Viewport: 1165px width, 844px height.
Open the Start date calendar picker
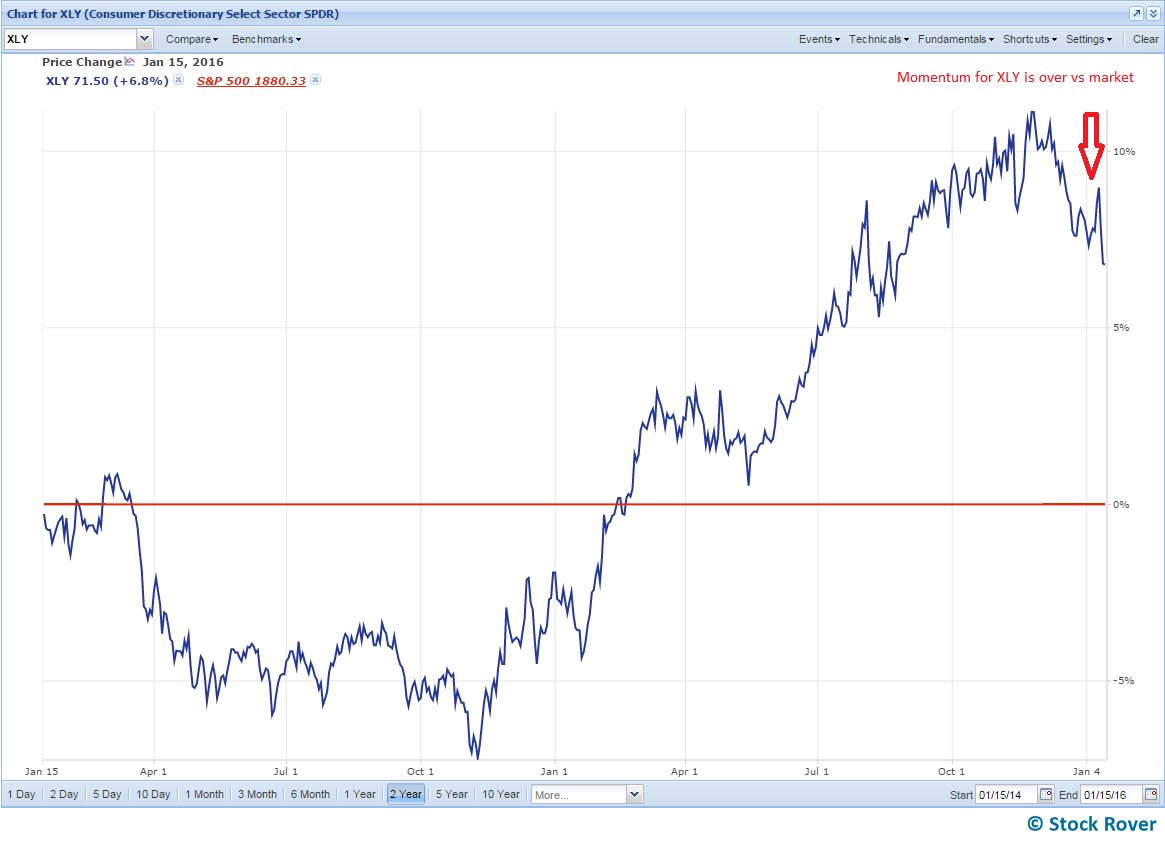coord(1046,794)
